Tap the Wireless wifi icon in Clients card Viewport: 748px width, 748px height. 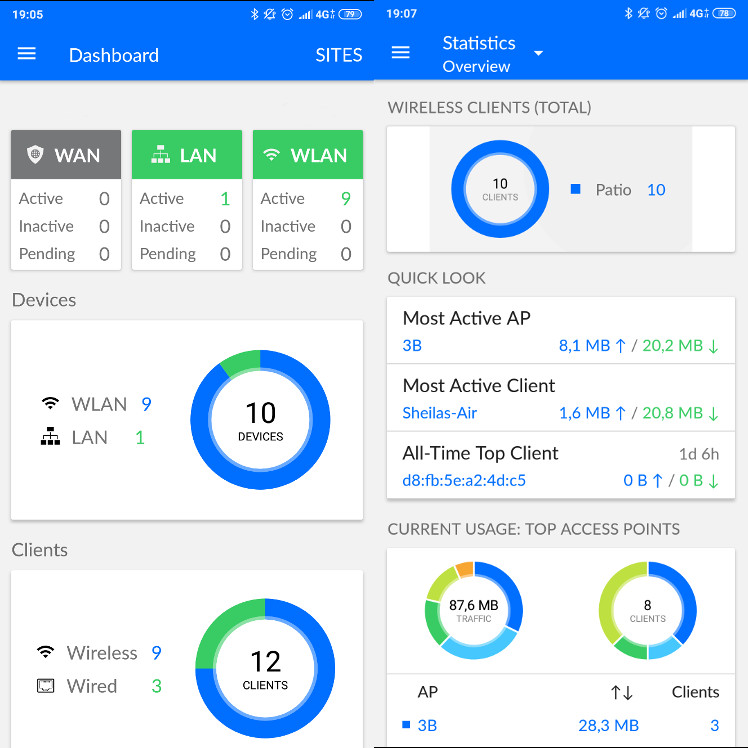coord(45,653)
